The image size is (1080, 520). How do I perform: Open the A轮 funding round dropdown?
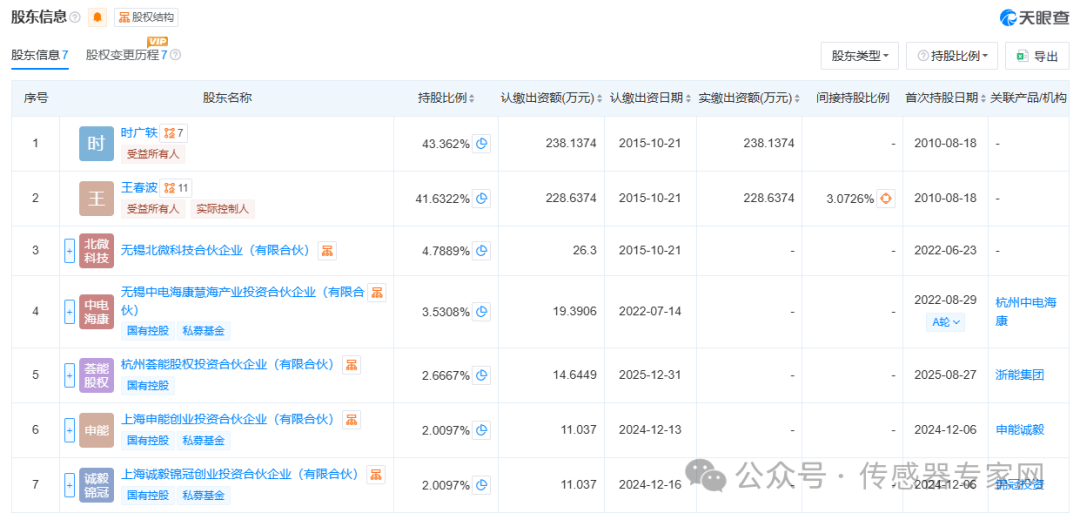point(945,322)
